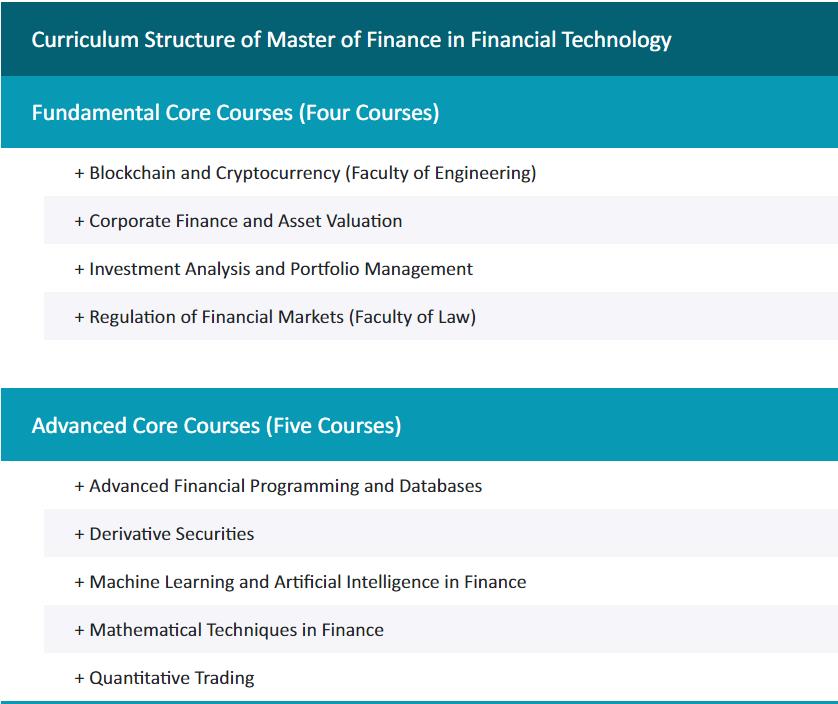Viewport: 838px width, 704px height.
Task: Click plus icon beside Regulation of Financial Markets
Action: click(x=80, y=317)
